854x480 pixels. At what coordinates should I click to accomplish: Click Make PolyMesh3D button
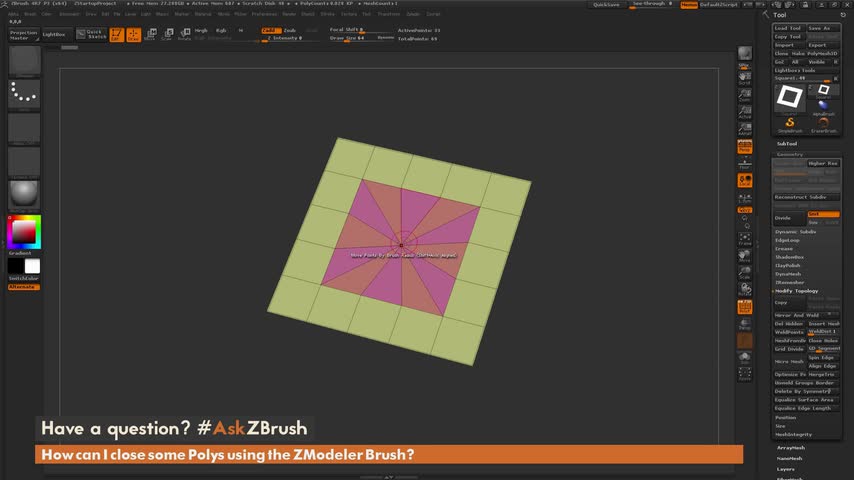click(815, 53)
